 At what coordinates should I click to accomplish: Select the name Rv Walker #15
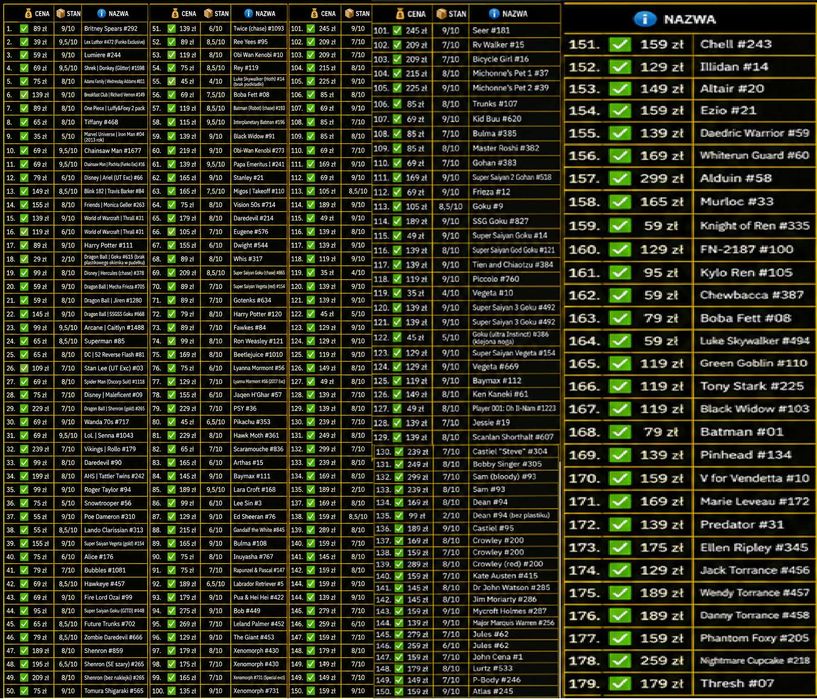tap(498, 45)
